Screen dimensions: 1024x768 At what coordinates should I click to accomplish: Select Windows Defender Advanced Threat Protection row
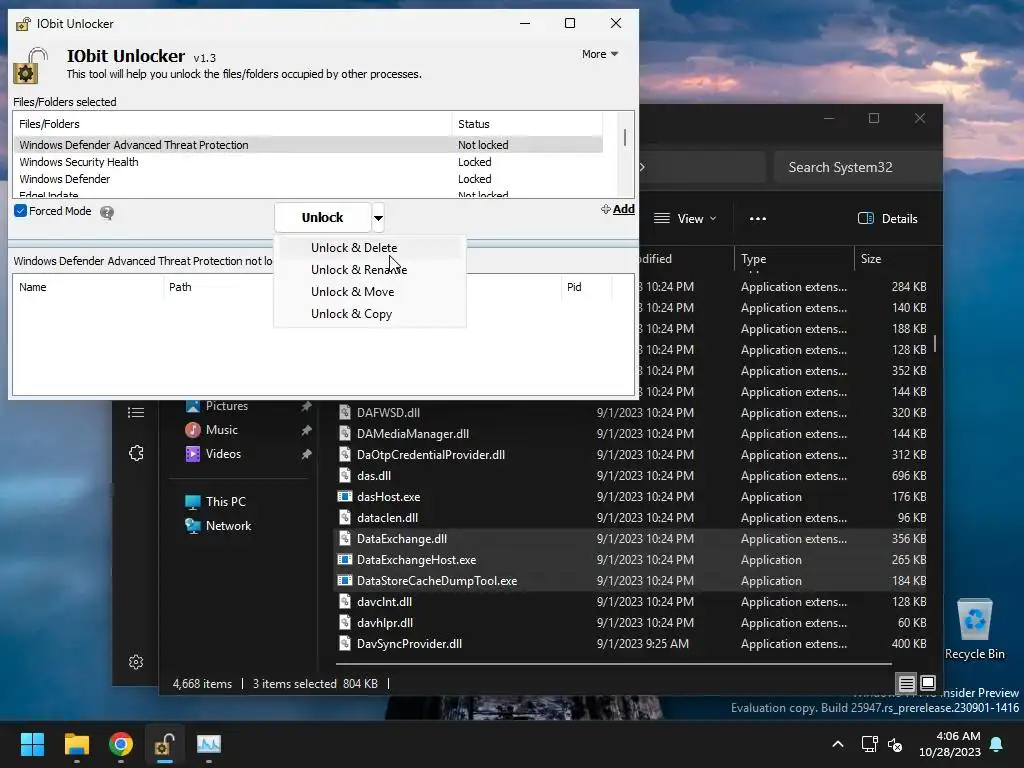[x=308, y=145]
